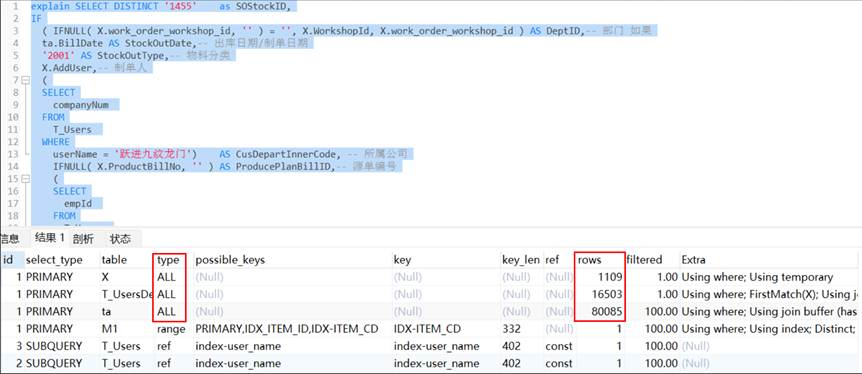This screenshot has height=374, width=862.
Task: Select the key cell IDX-ITEM_CD in M1 row
Action: coord(428,329)
